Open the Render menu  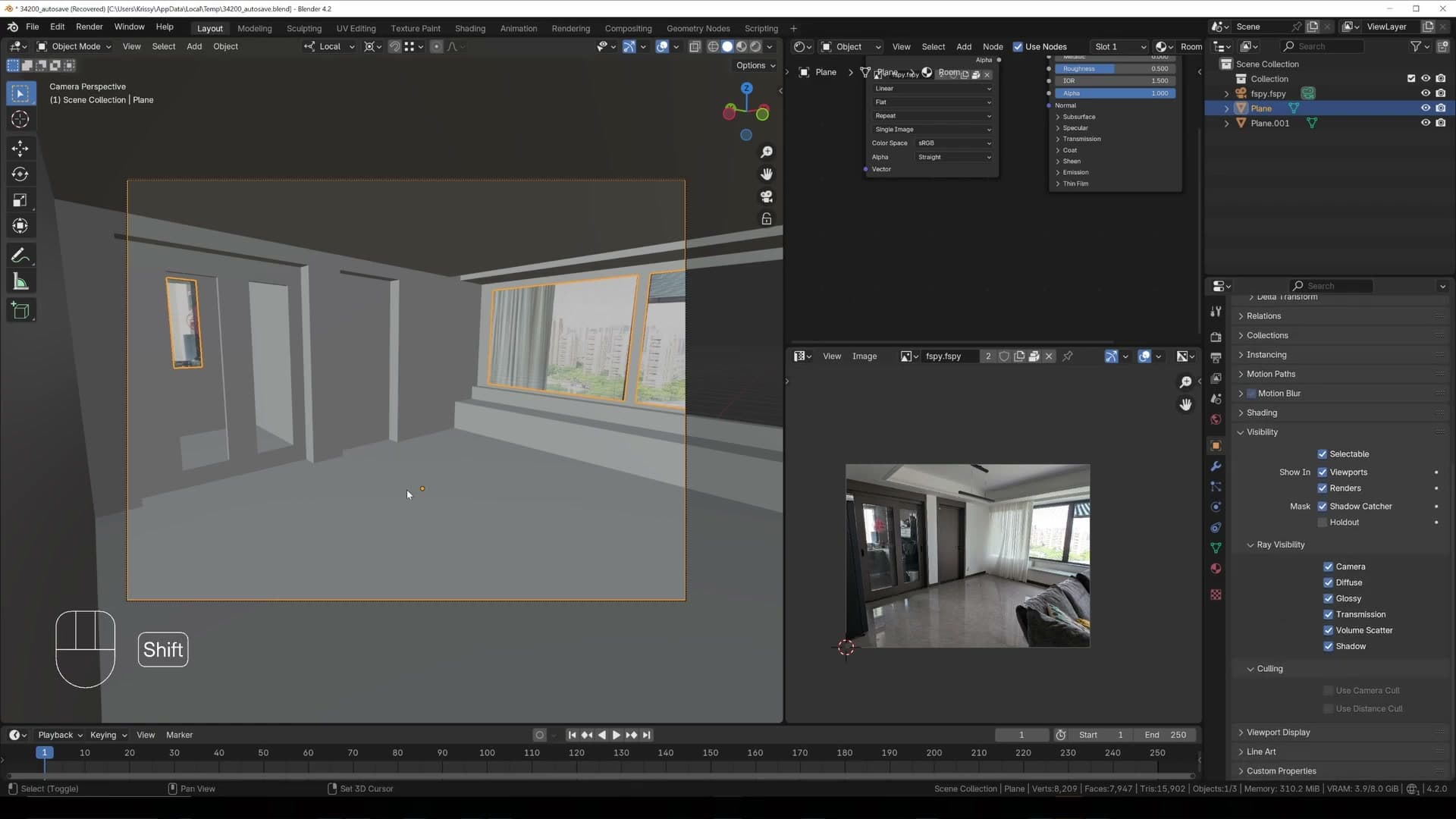point(89,27)
